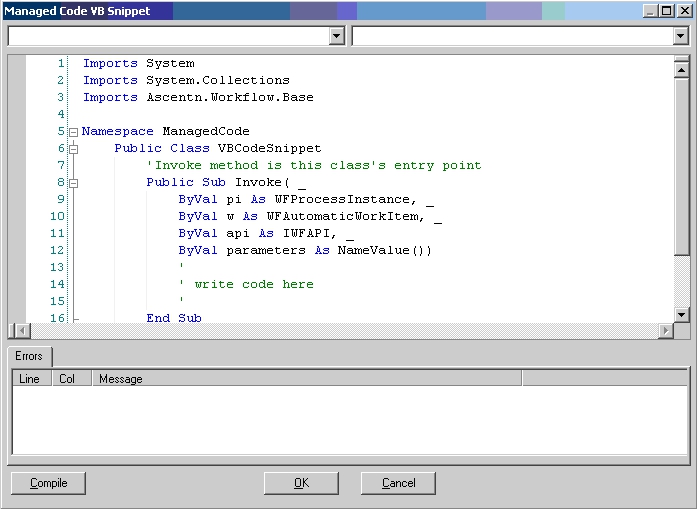Screen dimensions: 697x509
Task: Click the Col column header
Action: click(x=68, y=379)
